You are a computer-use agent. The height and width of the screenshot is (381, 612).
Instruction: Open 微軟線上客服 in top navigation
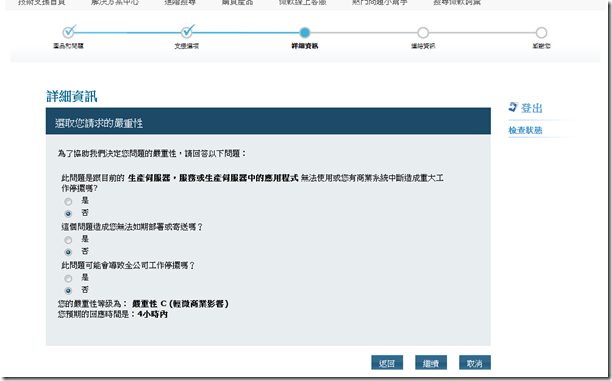[302, 2]
